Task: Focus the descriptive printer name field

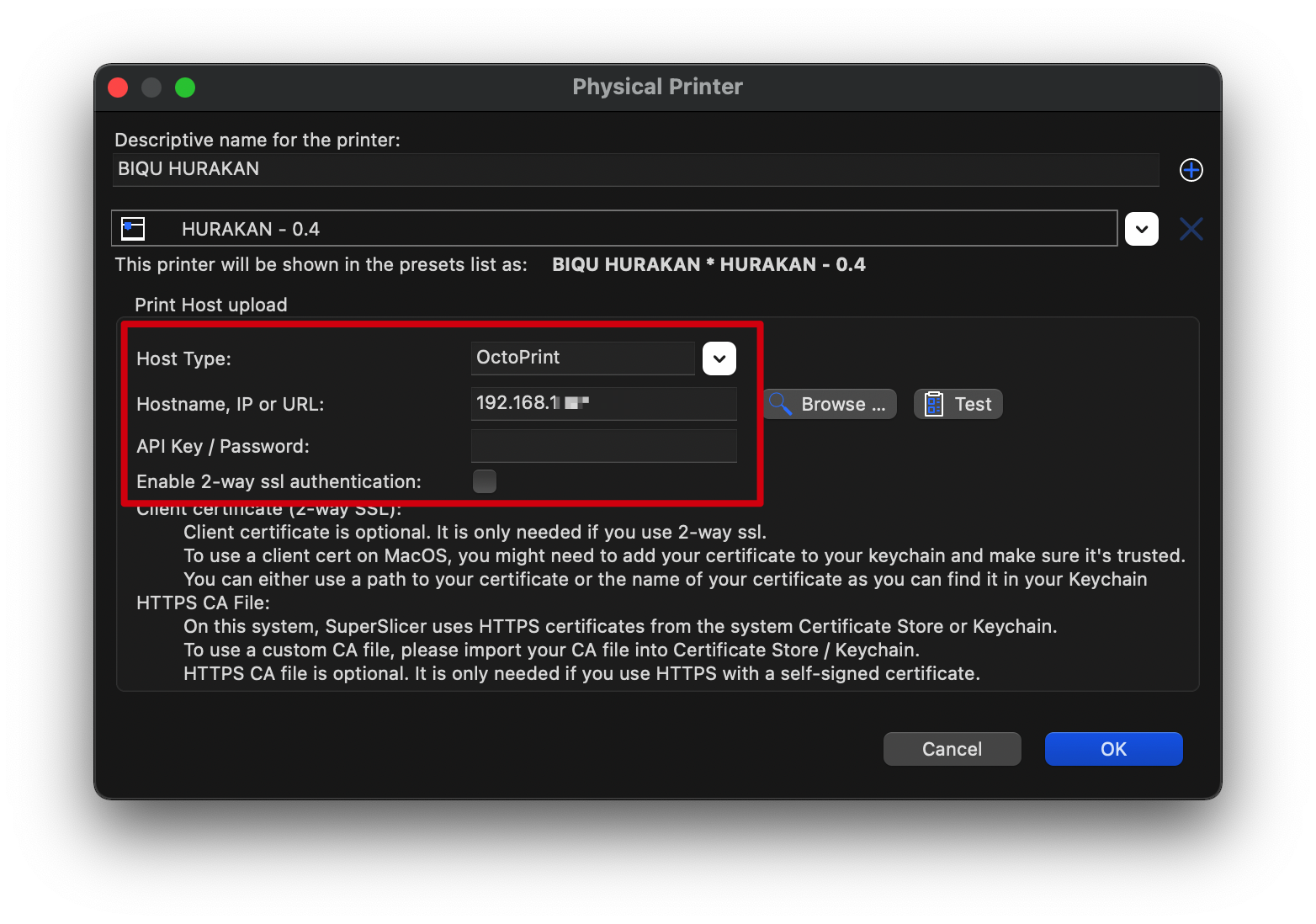Action: point(635,169)
